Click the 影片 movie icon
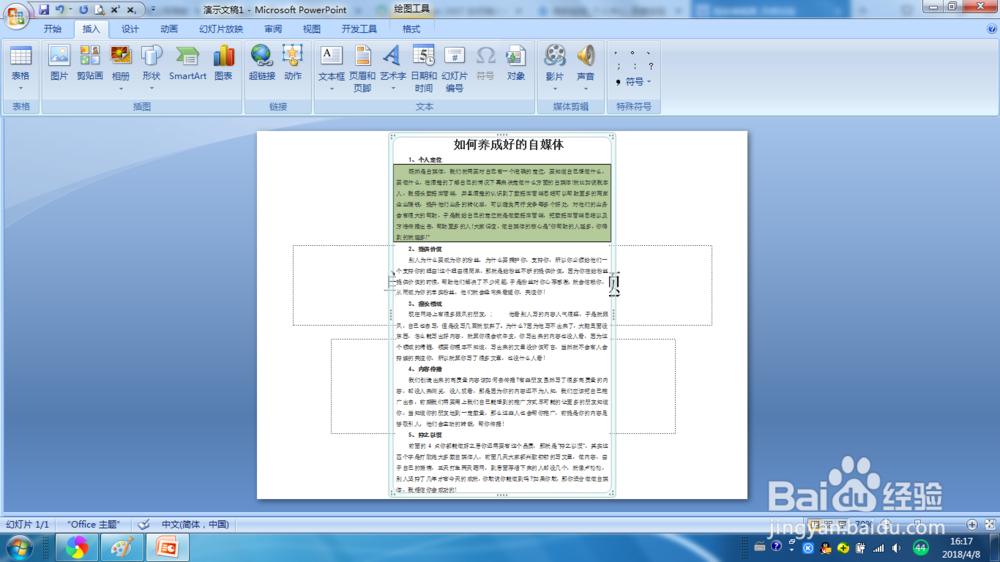 click(555, 56)
